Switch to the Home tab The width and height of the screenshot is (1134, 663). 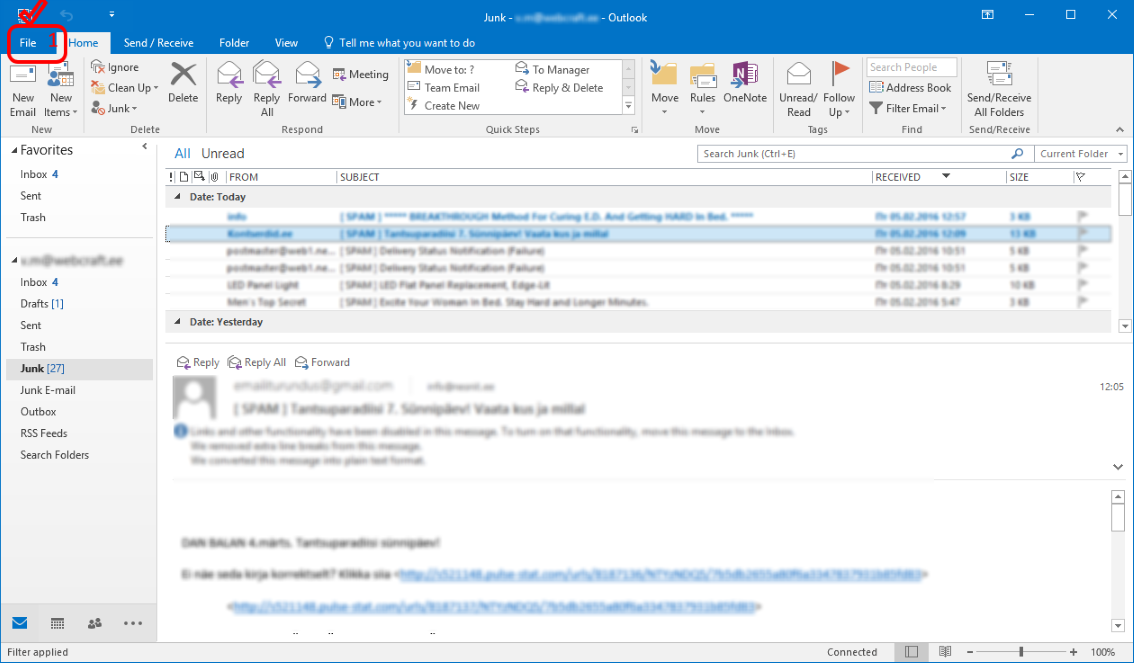coord(83,43)
